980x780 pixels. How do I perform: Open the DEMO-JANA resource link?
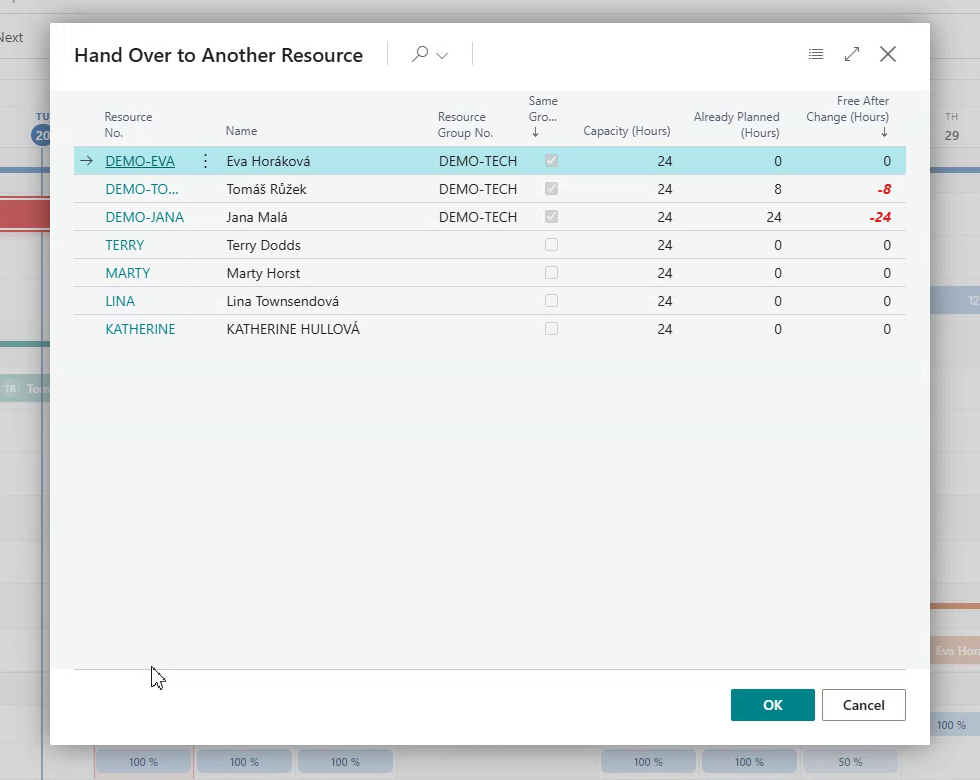coord(144,218)
